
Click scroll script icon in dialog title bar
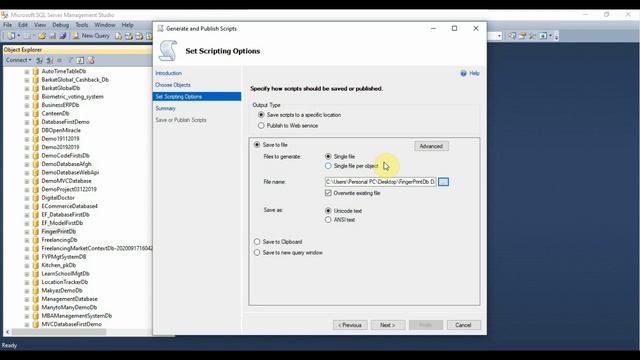[160, 29]
